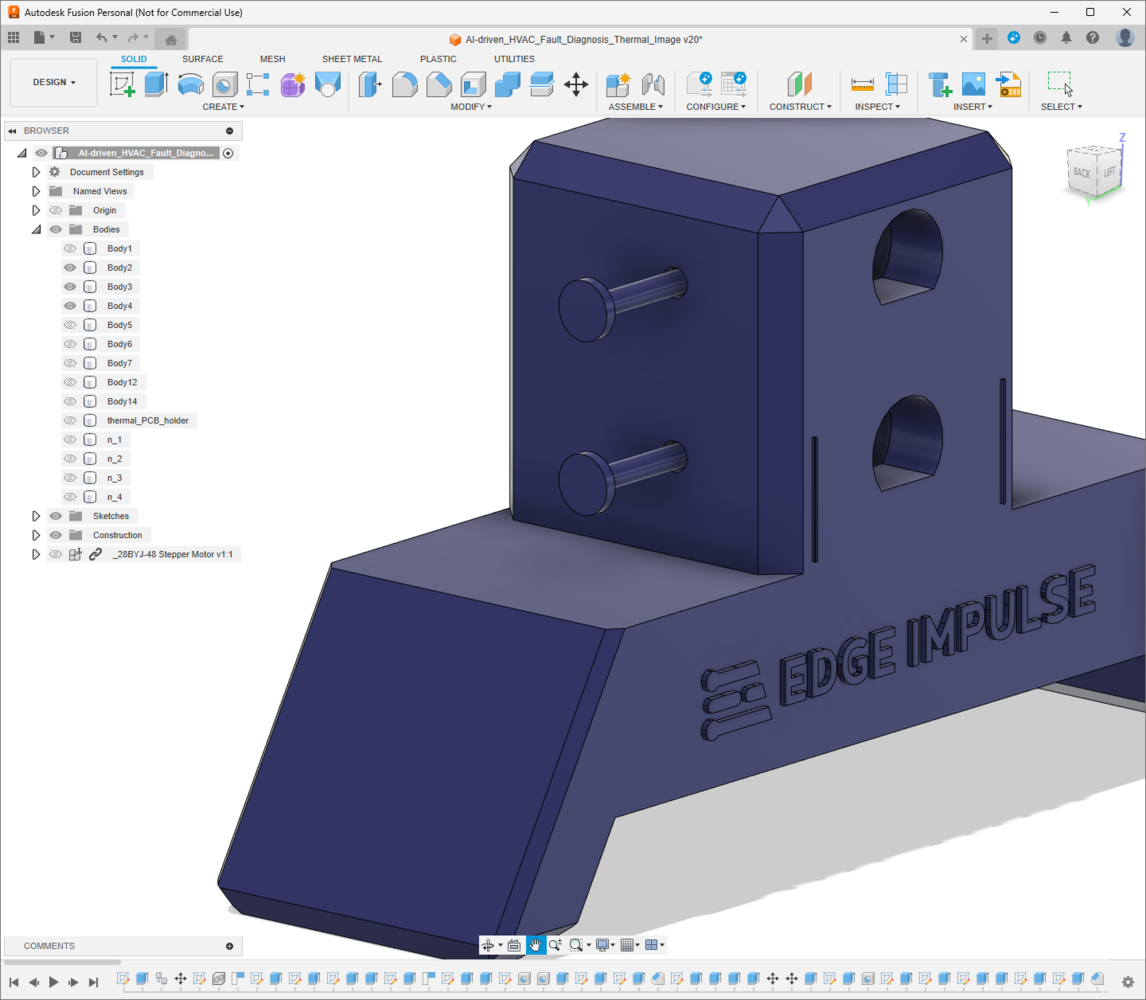Select the Combine tool
This screenshot has width=1146, height=1000.
tap(507, 84)
